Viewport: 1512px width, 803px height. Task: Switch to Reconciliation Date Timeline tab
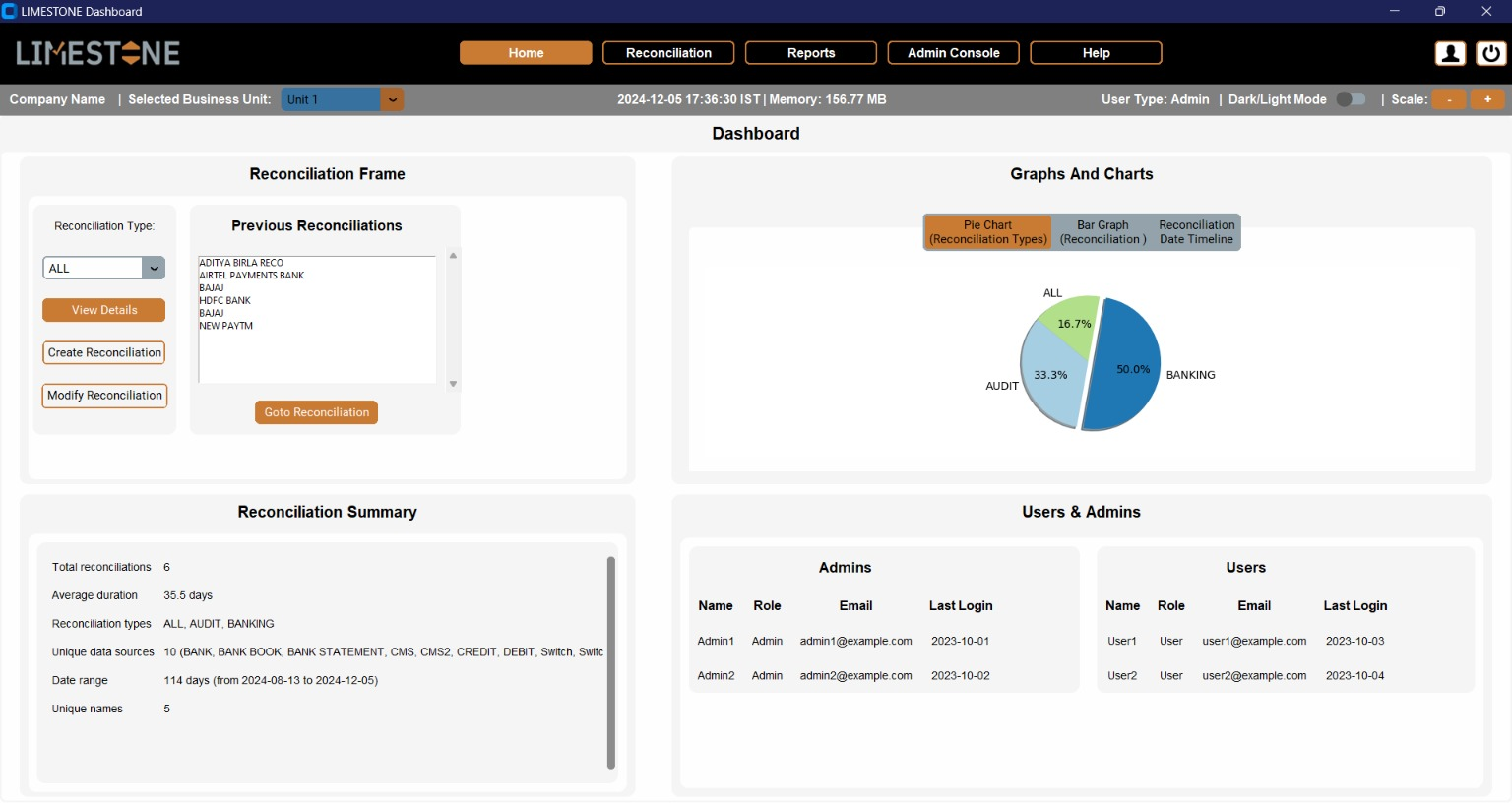1196,232
